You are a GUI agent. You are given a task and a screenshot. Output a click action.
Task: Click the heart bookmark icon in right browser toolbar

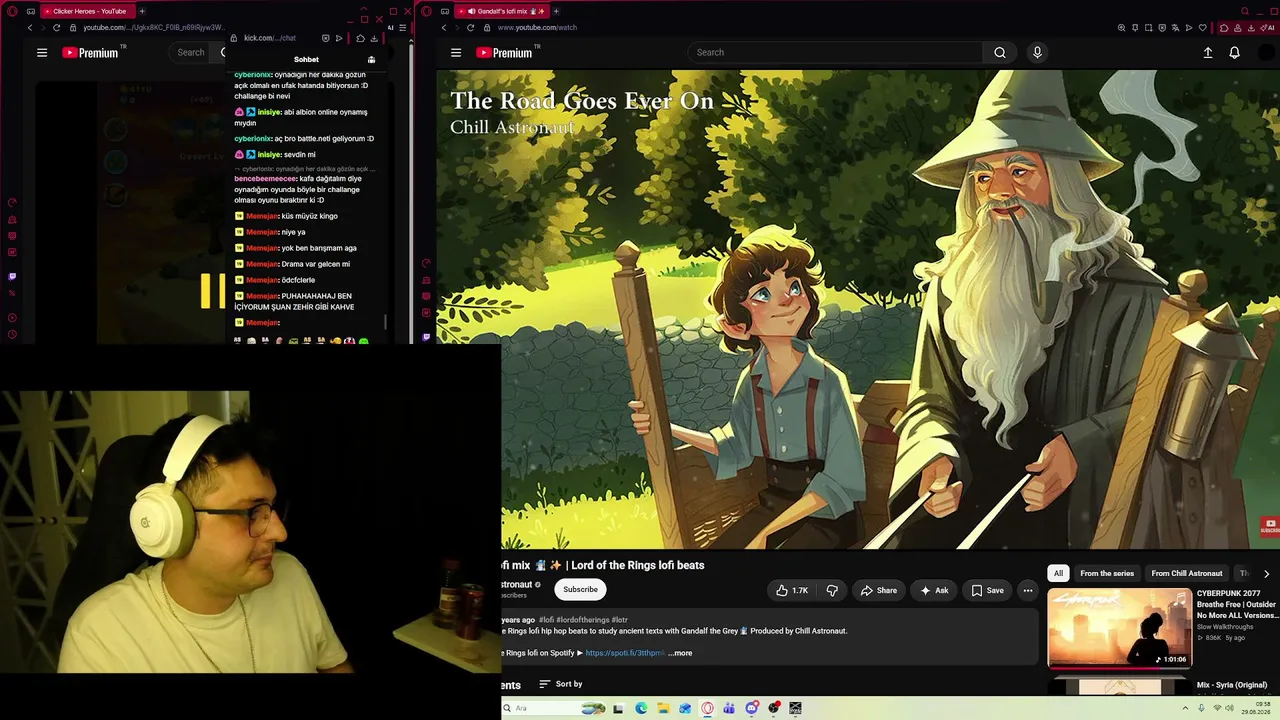pyautogui.click(x=1202, y=28)
